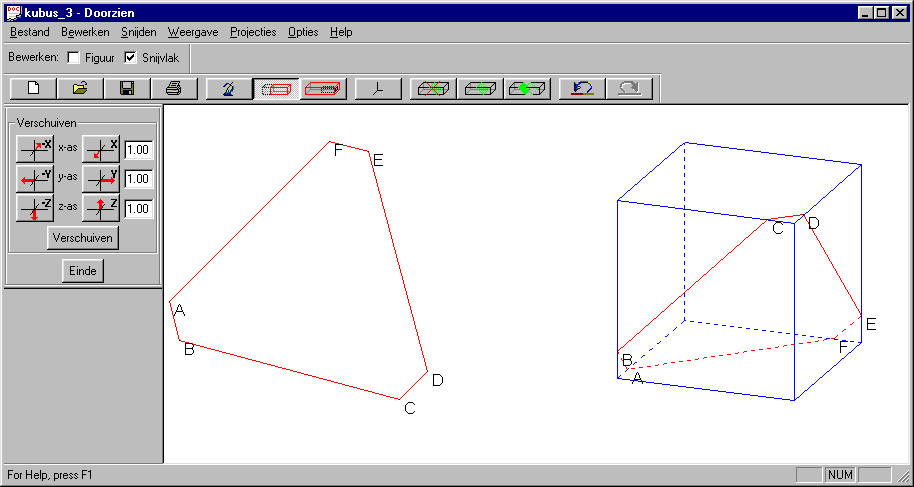Click the z-as label in Verschuiven panel
The width and height of the screenshot is (914, 487).
pyautogui.click(x=68, y=206)
